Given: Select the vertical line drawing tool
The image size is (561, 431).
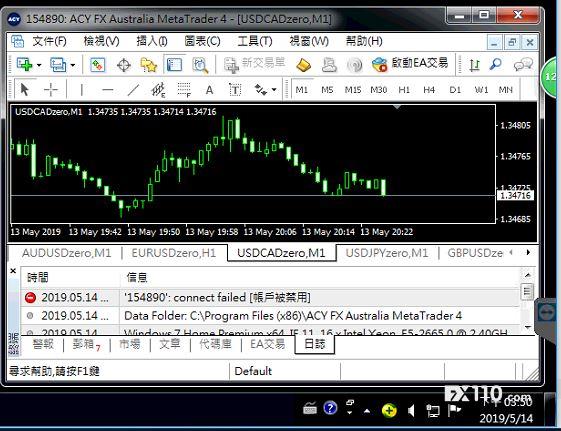Looking at the screenshot, I should 82,89.
